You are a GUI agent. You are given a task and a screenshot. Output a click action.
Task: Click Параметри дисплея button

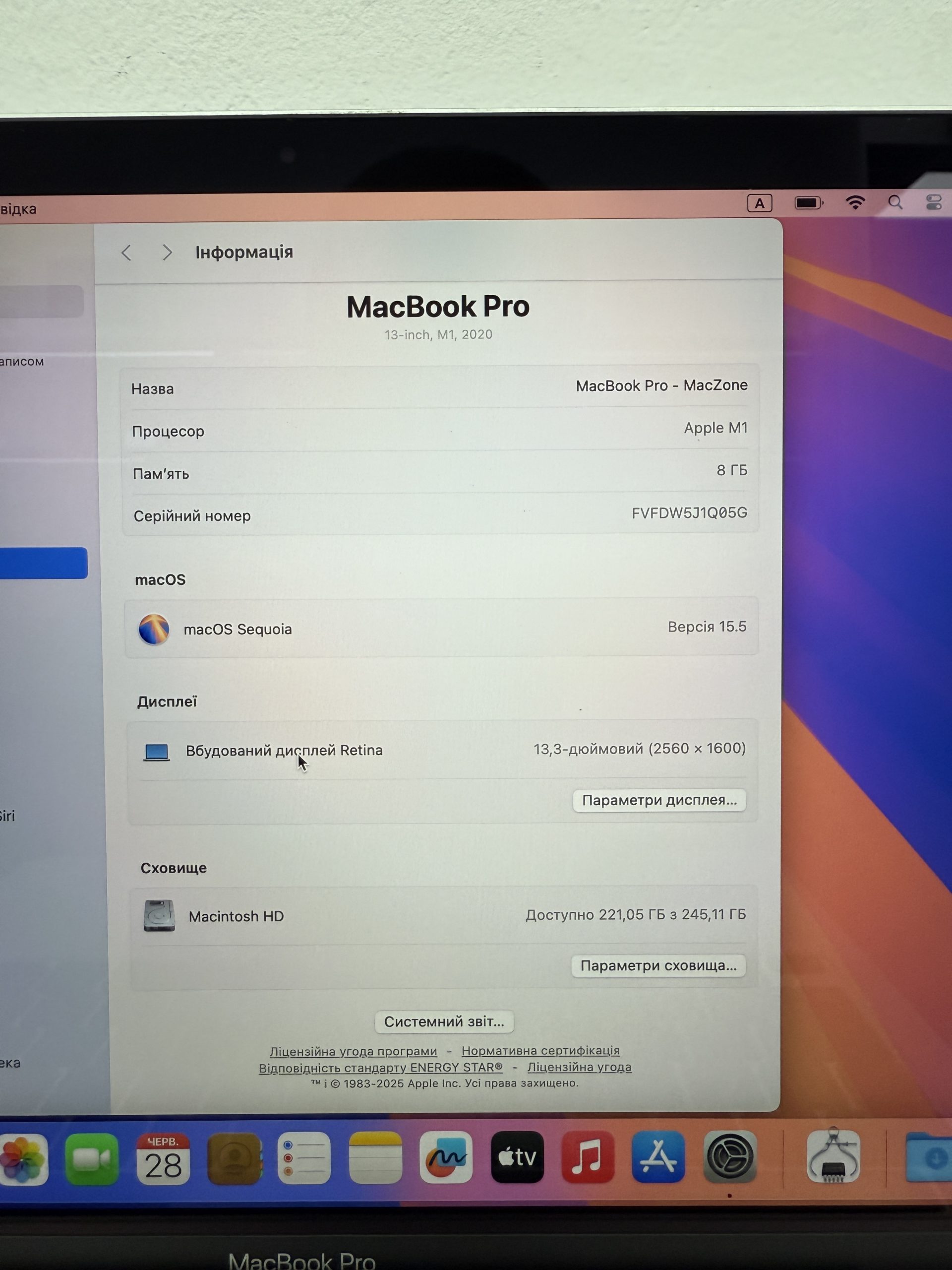pyautogui.click(x=659, y=800)
